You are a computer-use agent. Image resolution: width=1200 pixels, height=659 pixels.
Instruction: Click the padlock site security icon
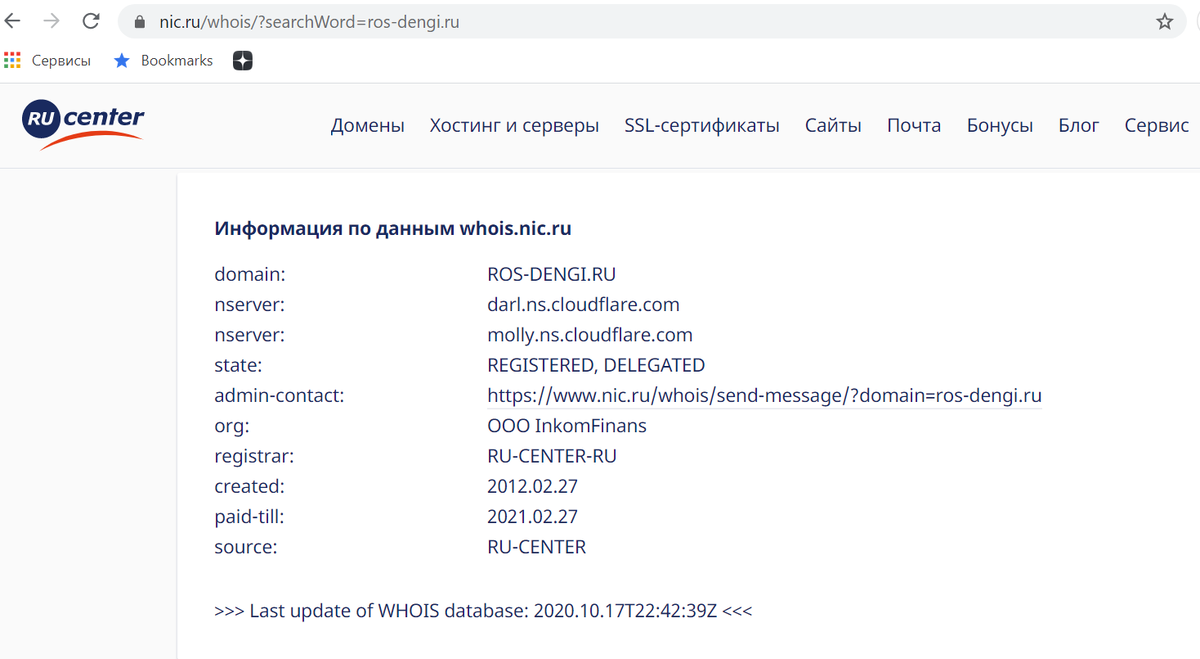pos(139,21)
